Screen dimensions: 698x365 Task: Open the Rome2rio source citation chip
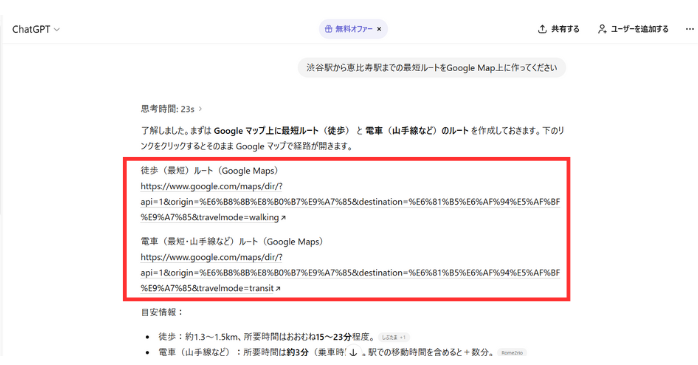pyautogui.click(x=512, y=353)
